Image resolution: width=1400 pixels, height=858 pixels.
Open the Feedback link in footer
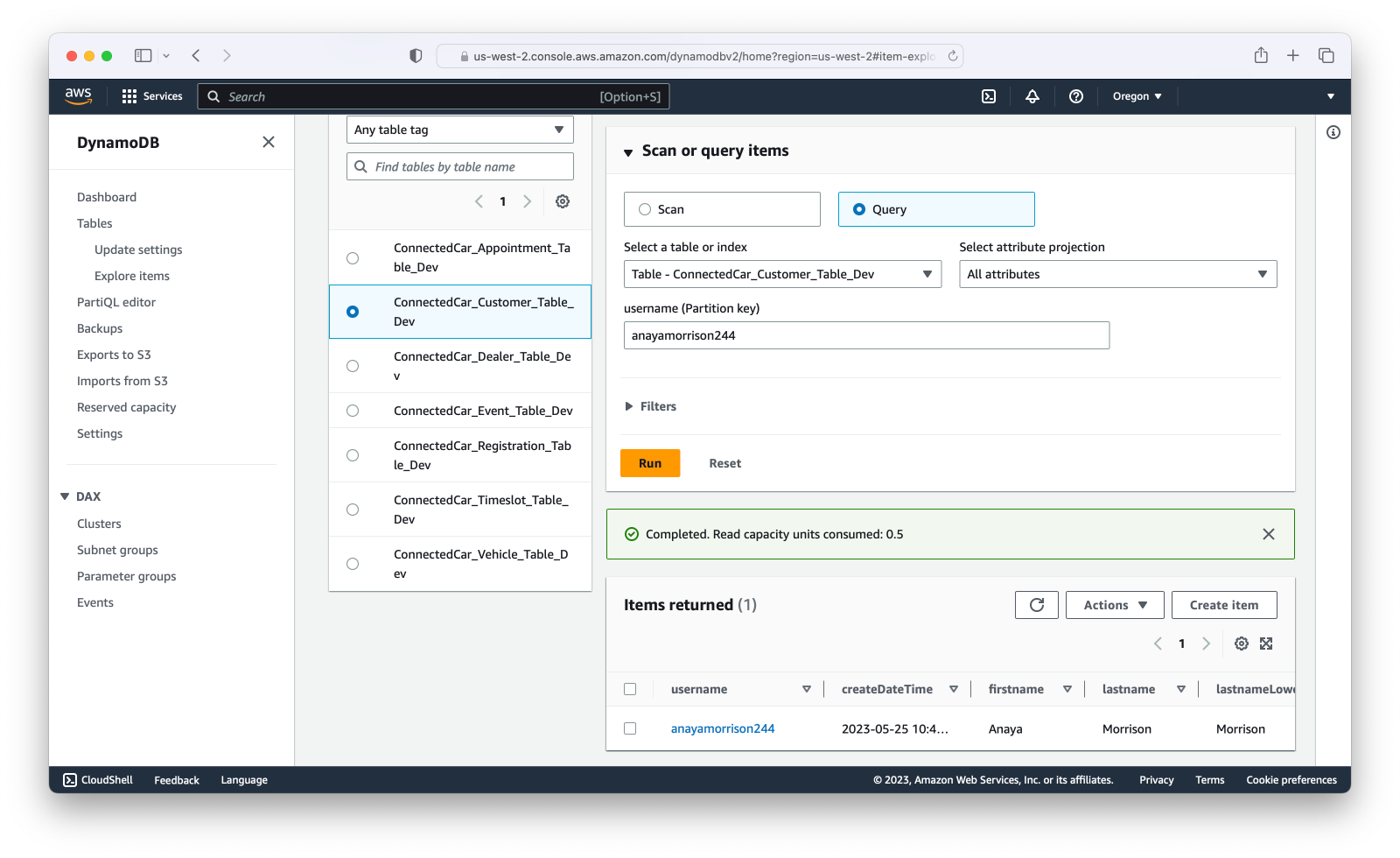click(x=177, y=780)
